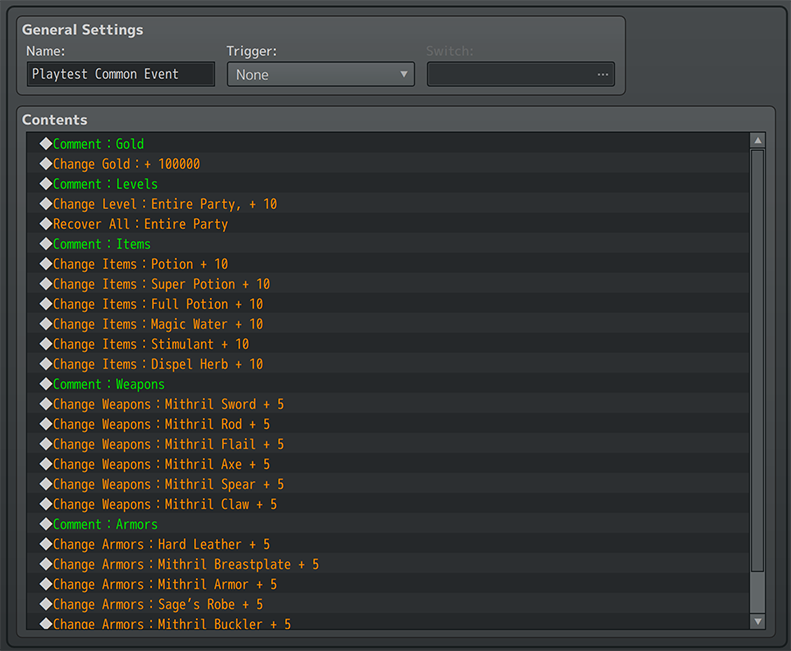The width and height of the screenshot is (791, 651).
Task: Select the Change Armors Sage's Robe line
Action: coord(388,605)
